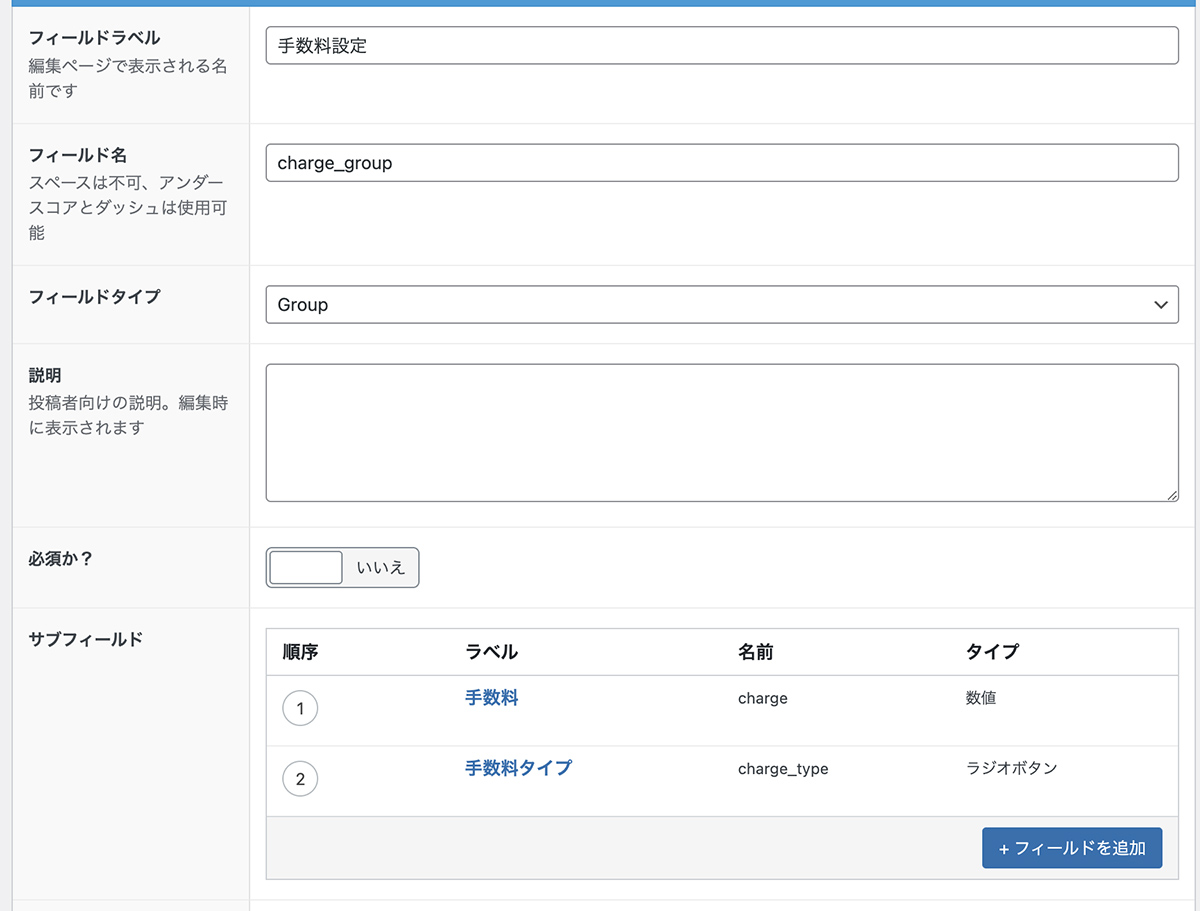Click order handle number 1
Viewport: 1200px width, 911px height.
(300, 709)
